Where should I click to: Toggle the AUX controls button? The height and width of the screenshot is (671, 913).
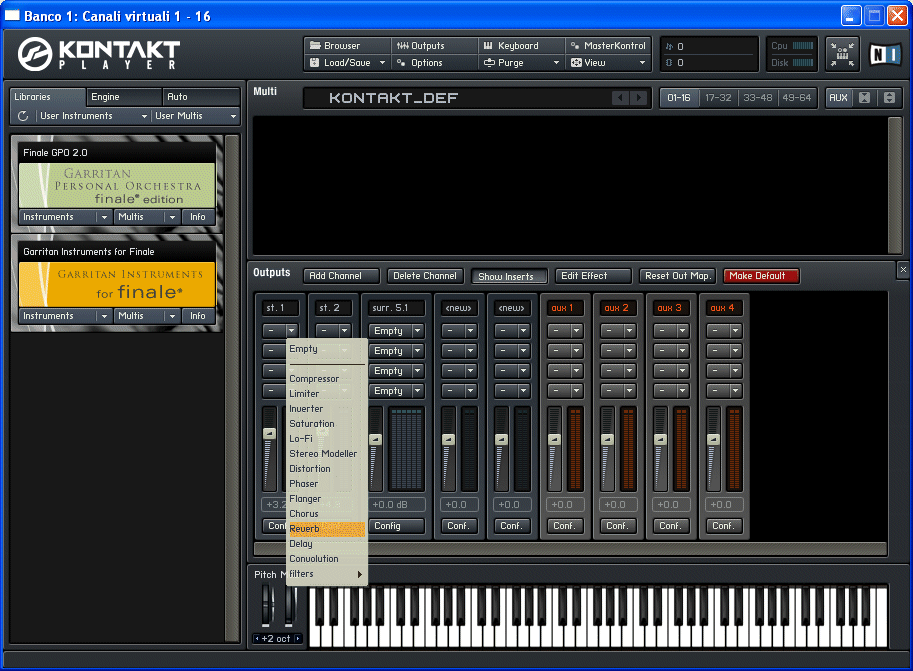pos(838,98)
